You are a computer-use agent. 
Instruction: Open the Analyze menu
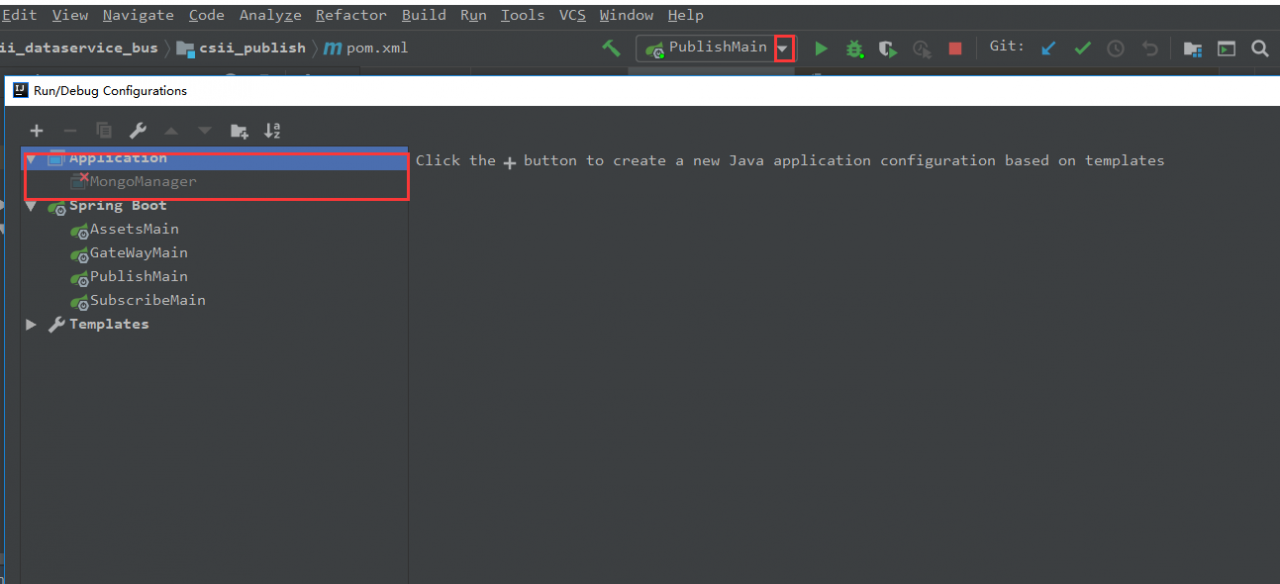(x=270, y=15)
